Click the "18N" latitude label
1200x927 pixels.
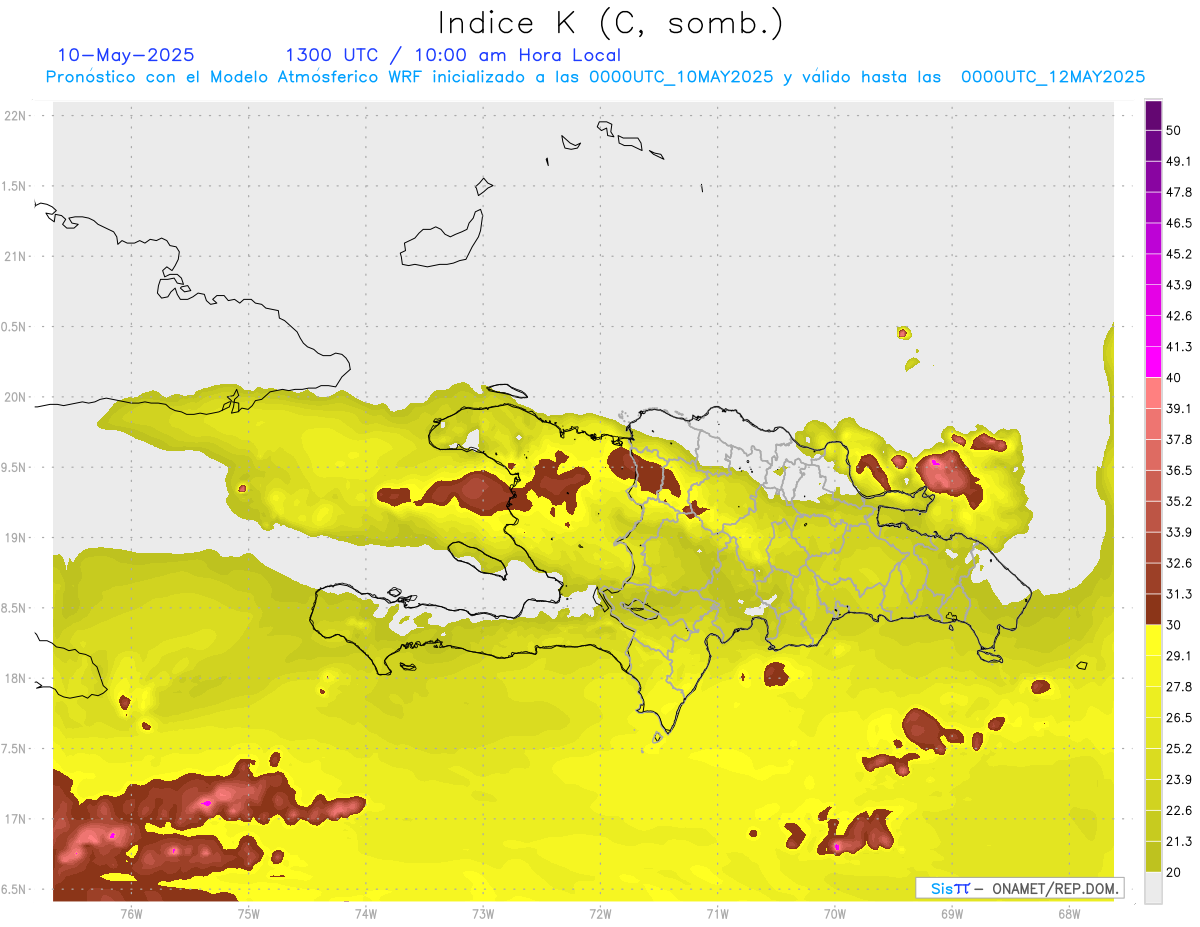tap(15, 679)
